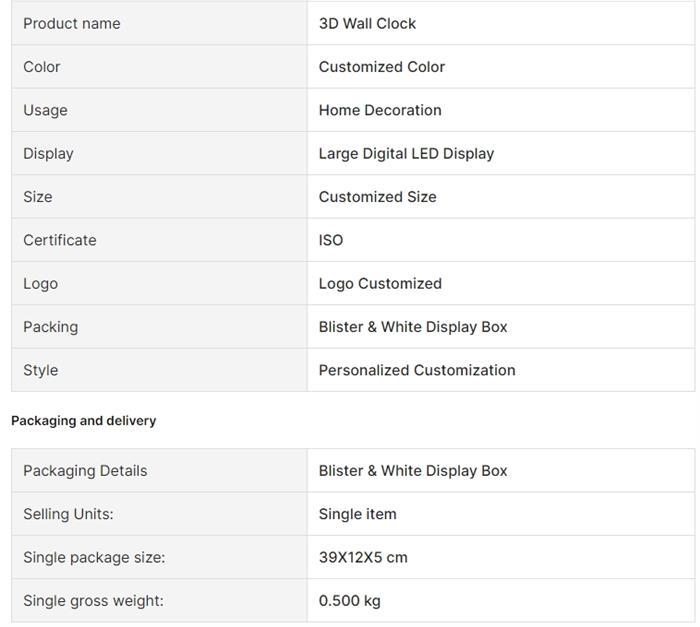This screenshot has height=627, width=700.
Task: Click the "Product name" label cell
Action: (72, 23)
